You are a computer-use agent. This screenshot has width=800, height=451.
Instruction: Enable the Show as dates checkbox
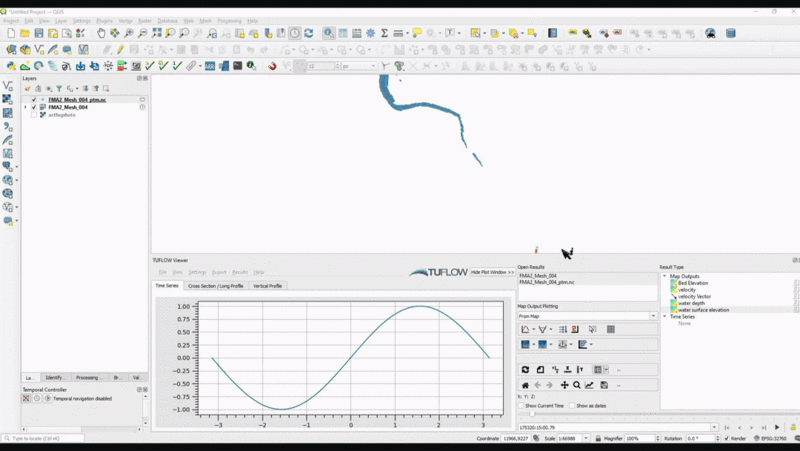click(571, 406)
